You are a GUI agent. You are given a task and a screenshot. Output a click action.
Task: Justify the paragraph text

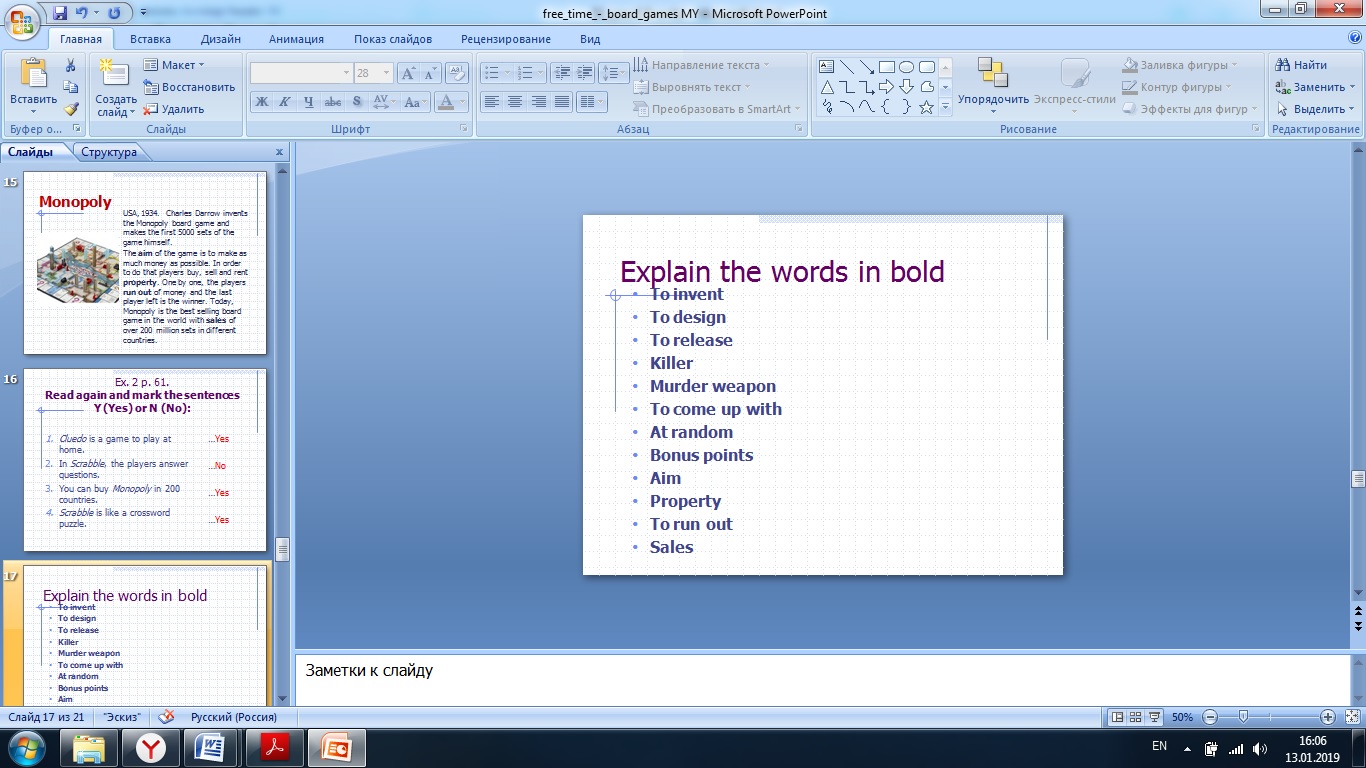[x=562, y=102]
